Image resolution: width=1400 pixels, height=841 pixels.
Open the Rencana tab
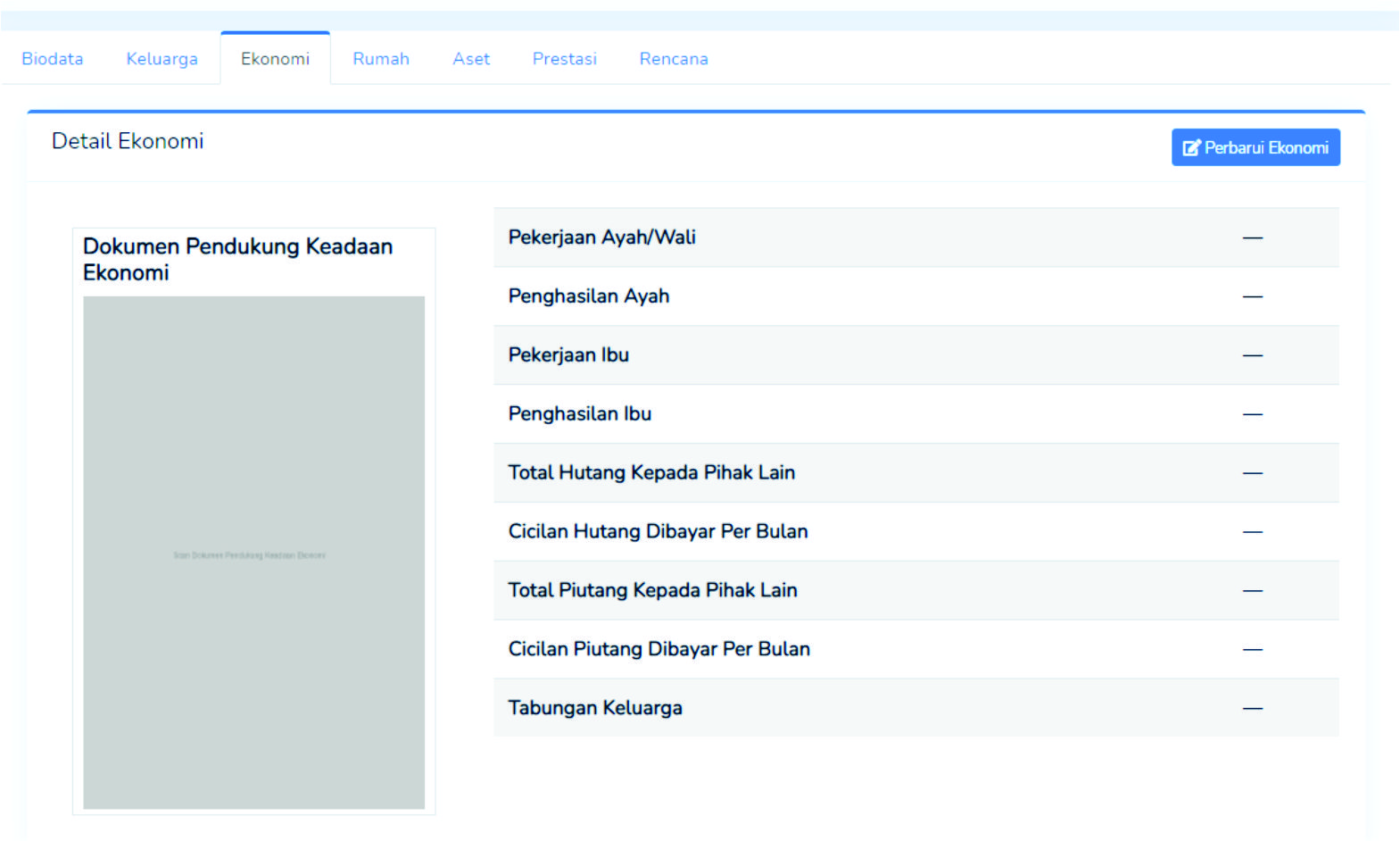(674, 59)
